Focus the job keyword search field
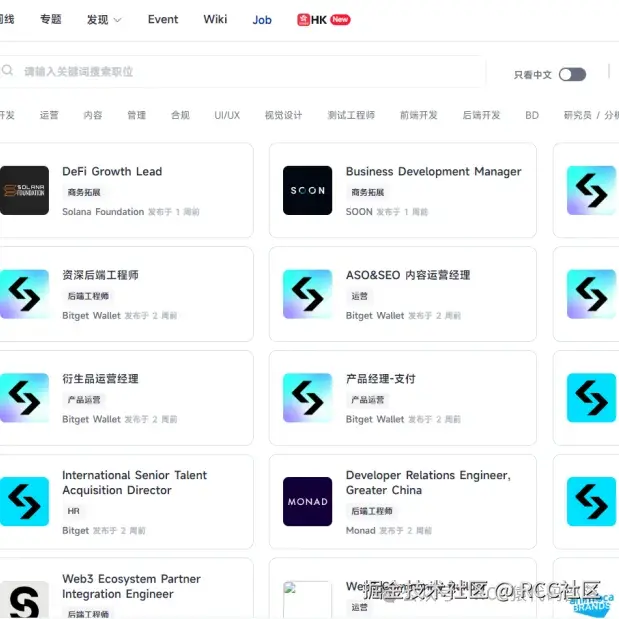 tap(242, 71)
